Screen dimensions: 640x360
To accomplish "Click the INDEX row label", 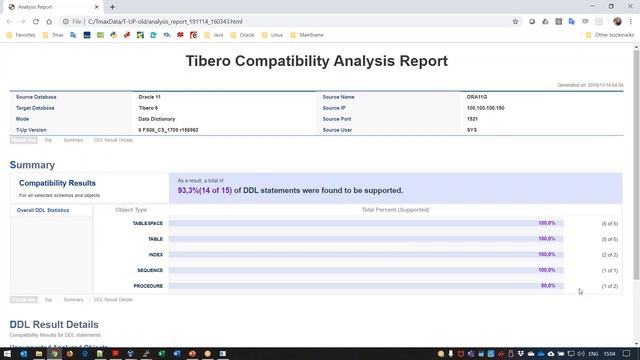I will pos(156,255).
